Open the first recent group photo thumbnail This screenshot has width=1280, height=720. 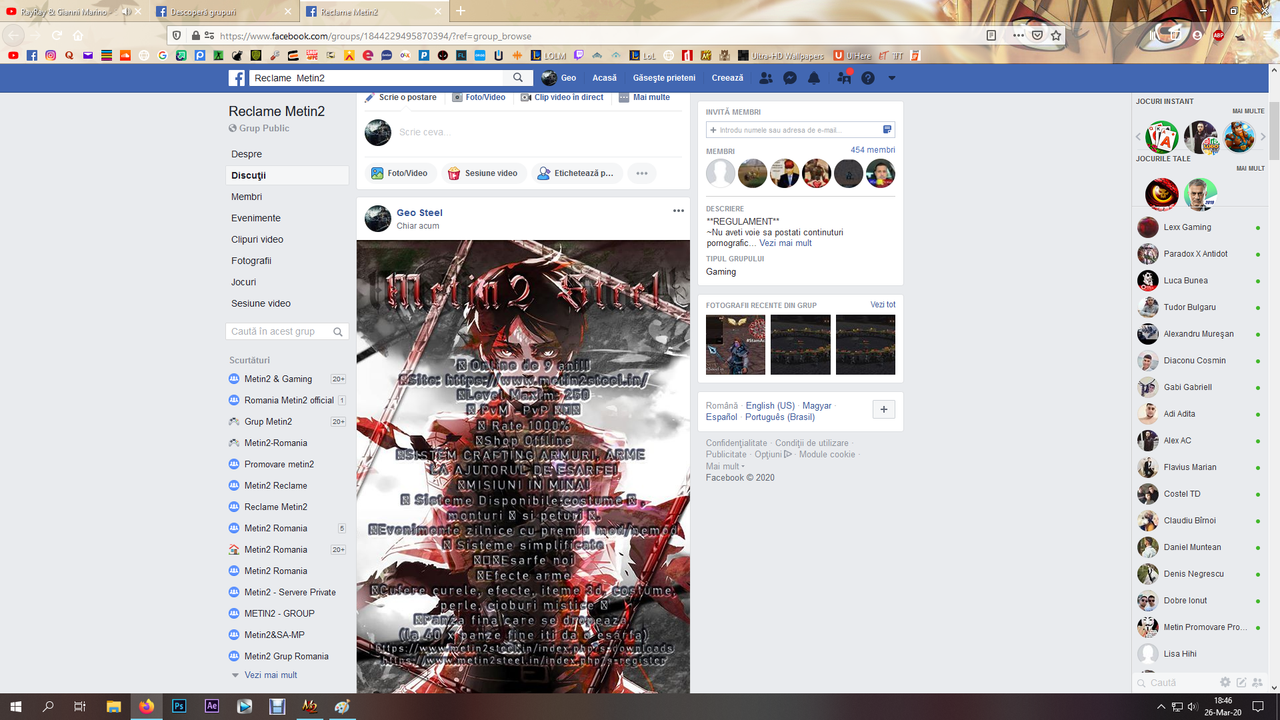pyautogui.click(x=735, y=344)
